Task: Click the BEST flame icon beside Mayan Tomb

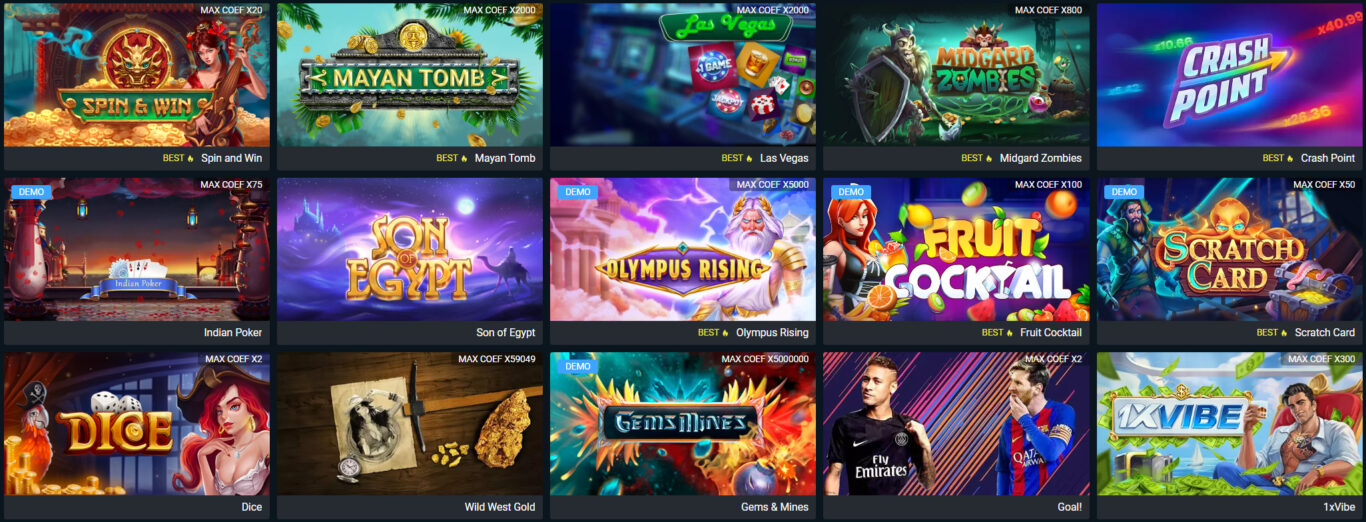Action: pyautogui.click(x=464, y=158)
